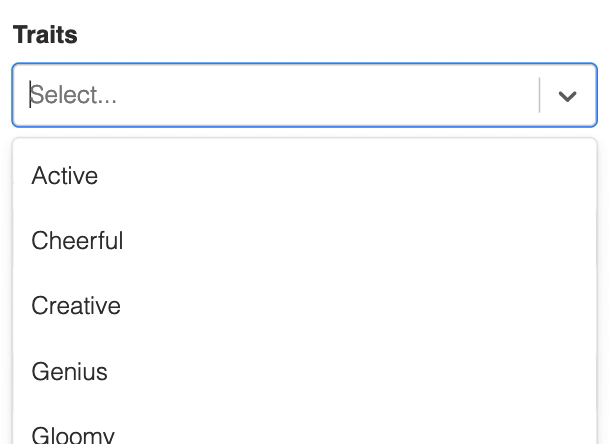Pick the Creative option
Viewport: 610px width, 444px height.
[x=76, y=306]
